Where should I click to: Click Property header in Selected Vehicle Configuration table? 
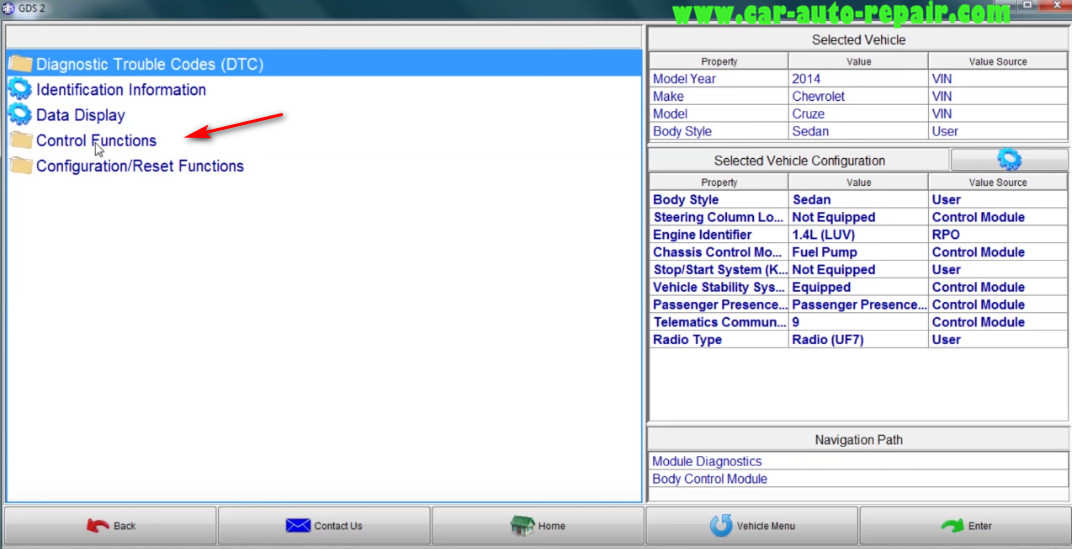click(719, 183)
